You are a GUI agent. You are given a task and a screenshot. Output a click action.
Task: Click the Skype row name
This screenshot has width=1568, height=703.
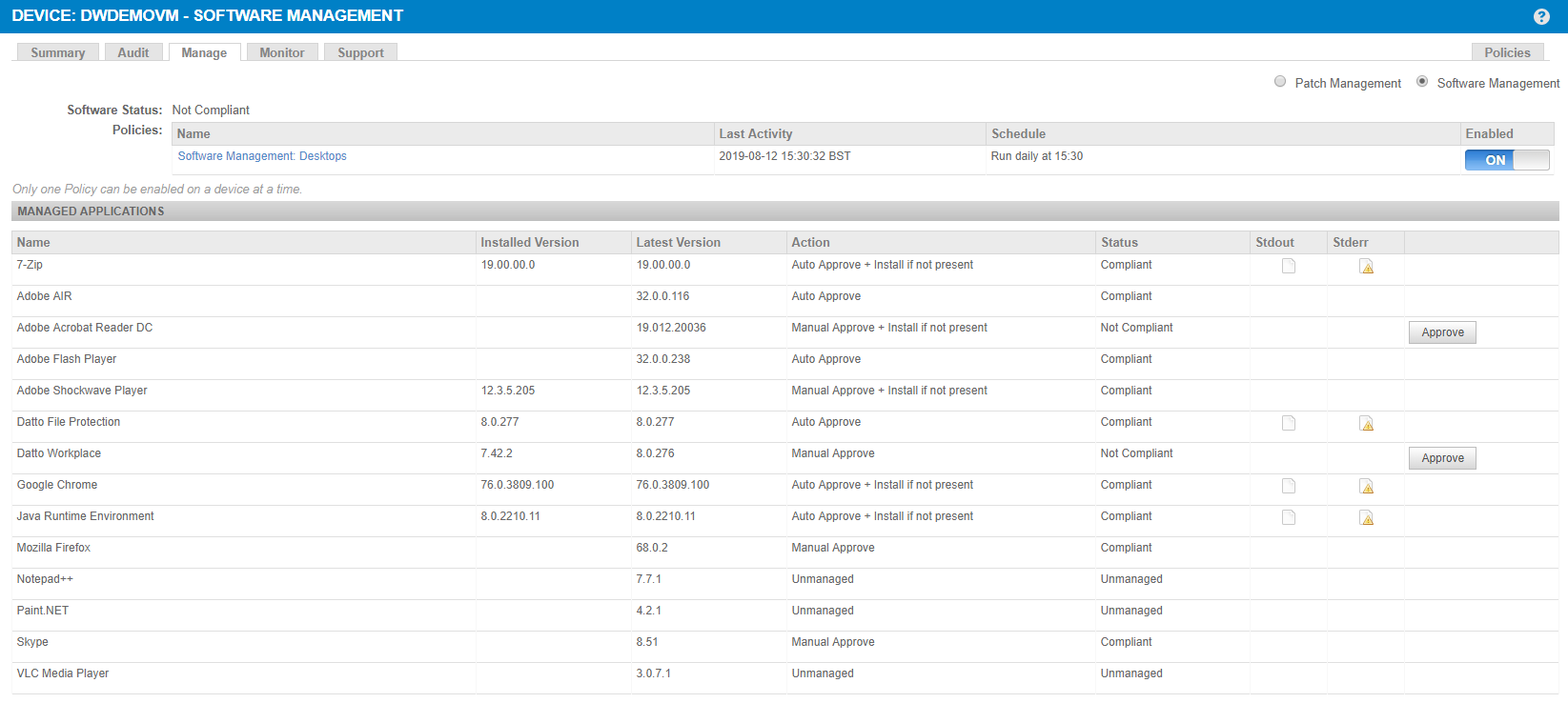[32, 642]
